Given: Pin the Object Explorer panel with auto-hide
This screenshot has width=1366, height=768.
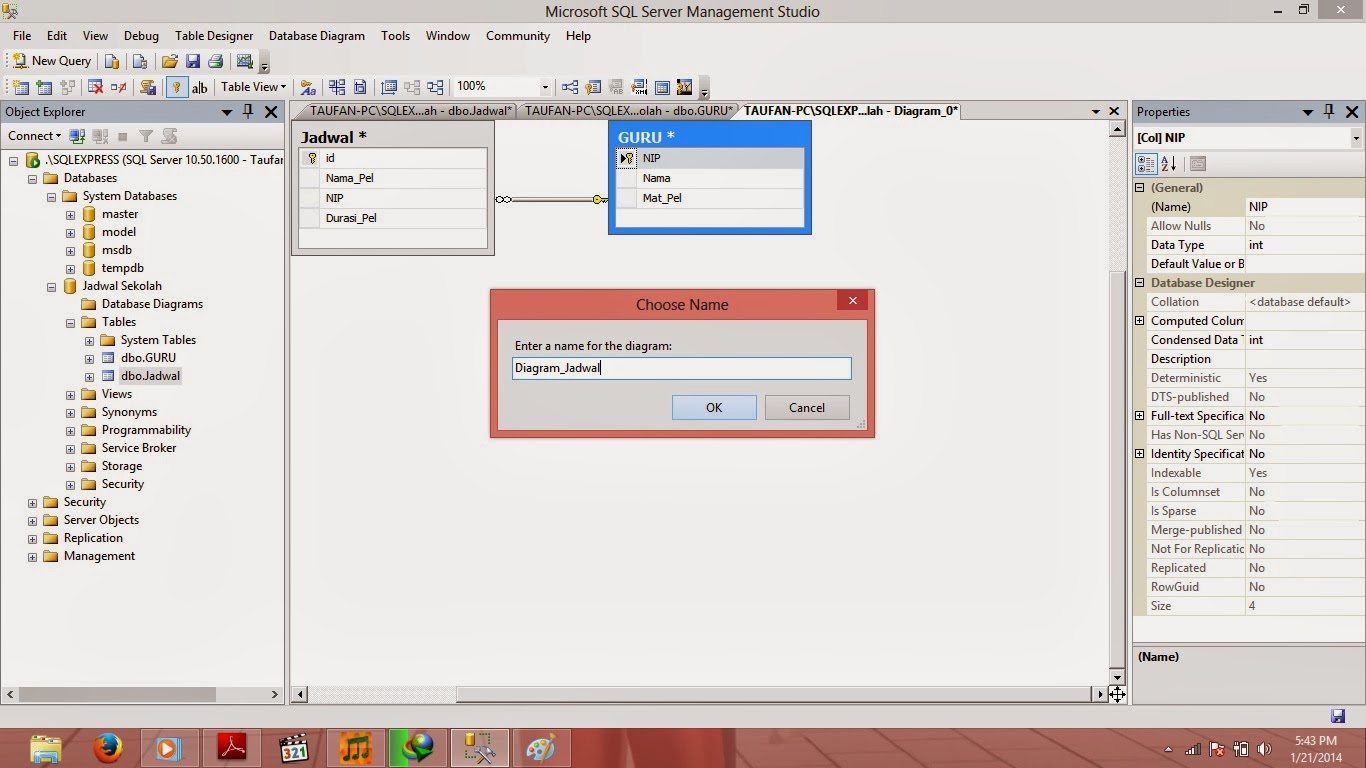Looking at the screenshot, I should (248, 112).
